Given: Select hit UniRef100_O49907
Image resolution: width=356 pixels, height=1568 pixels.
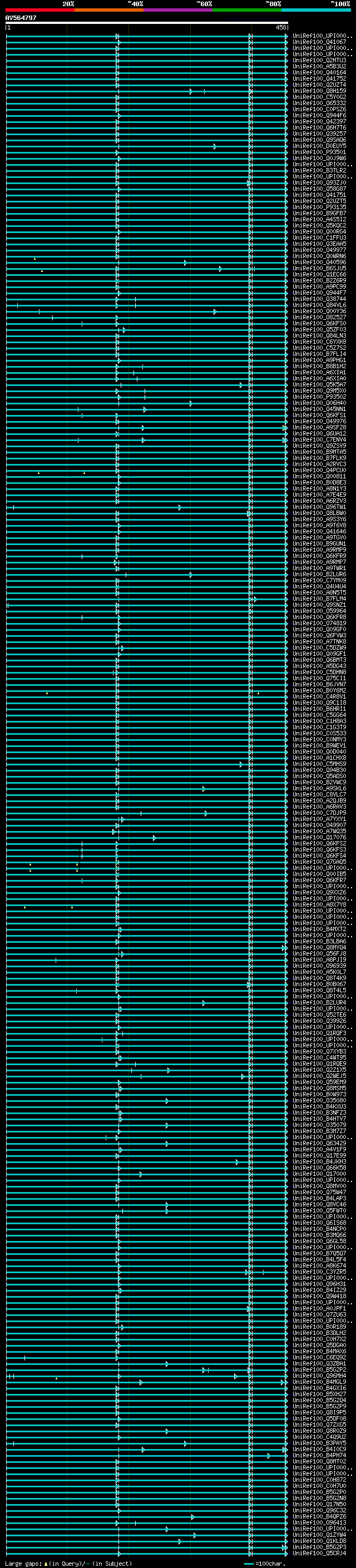Looking at the screenshot, I should pyautogui.click(x=319, y=825).
